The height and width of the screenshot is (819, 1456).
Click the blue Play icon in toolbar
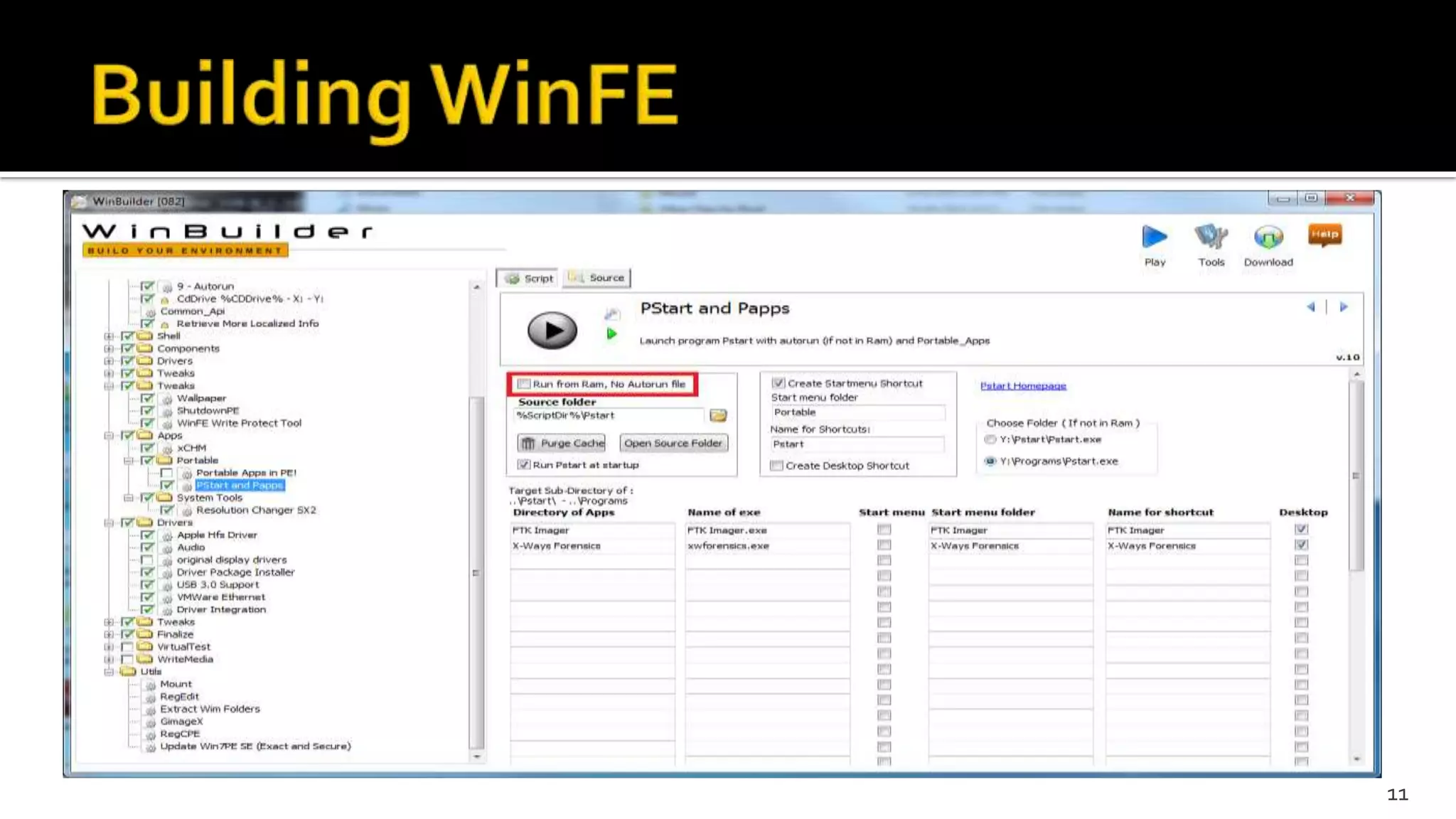[1155, 237]
